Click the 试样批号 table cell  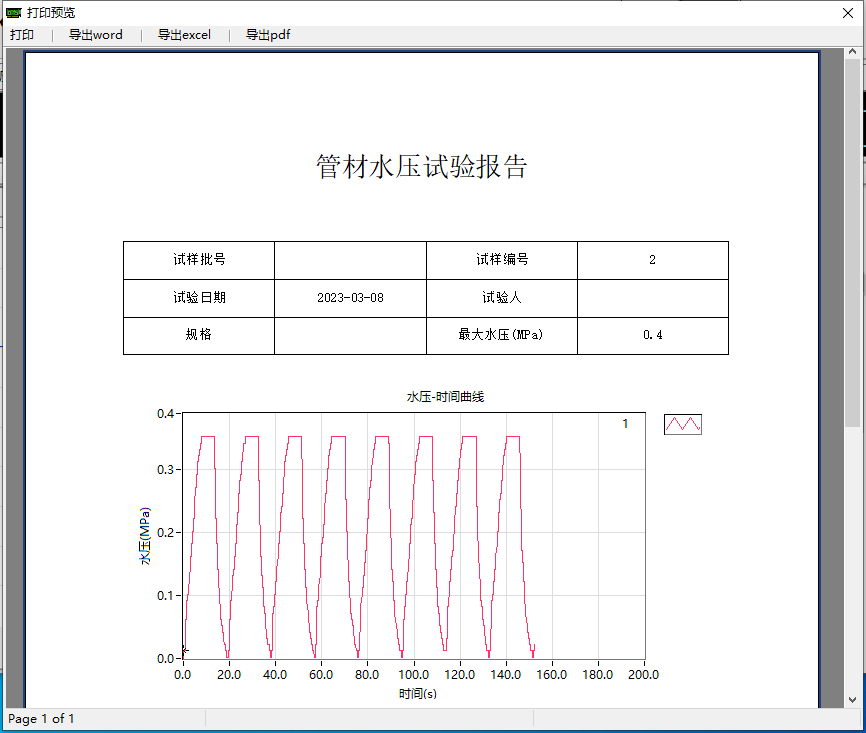[x=198, y=260]
